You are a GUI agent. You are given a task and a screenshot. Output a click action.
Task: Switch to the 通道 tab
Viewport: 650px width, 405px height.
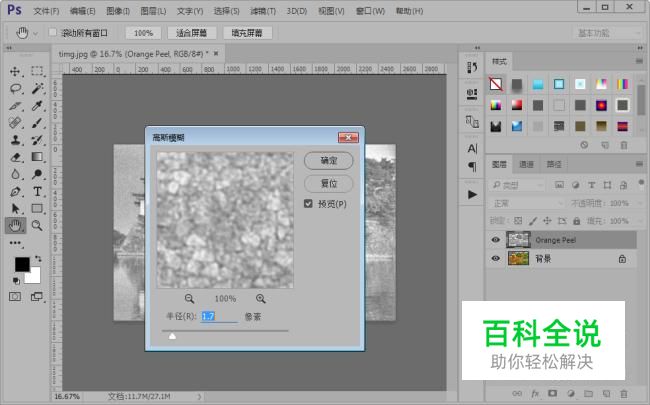pyautogui.click(x=526, y=164)
